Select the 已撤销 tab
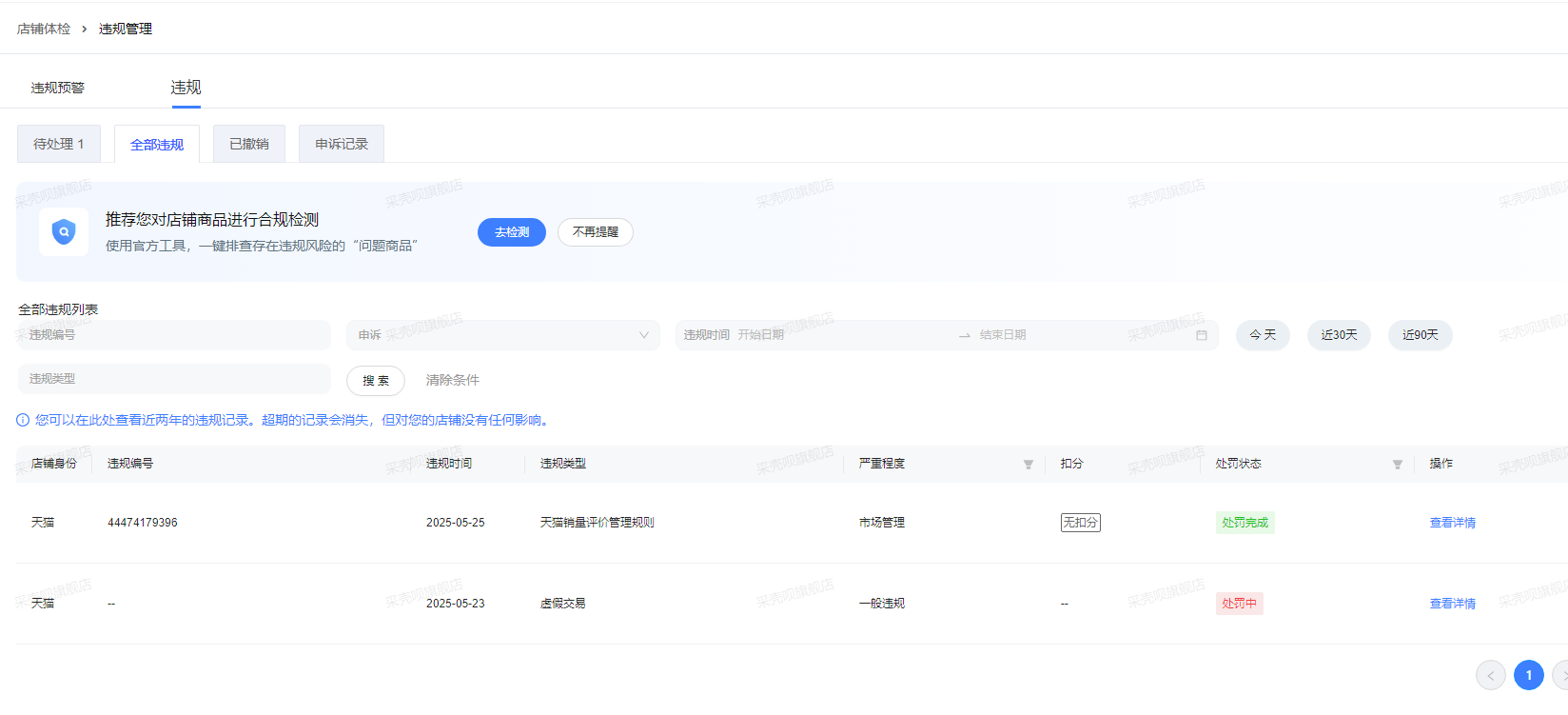Image resolution: width=1568 pixels, height=715 pixels. (249, 144)
